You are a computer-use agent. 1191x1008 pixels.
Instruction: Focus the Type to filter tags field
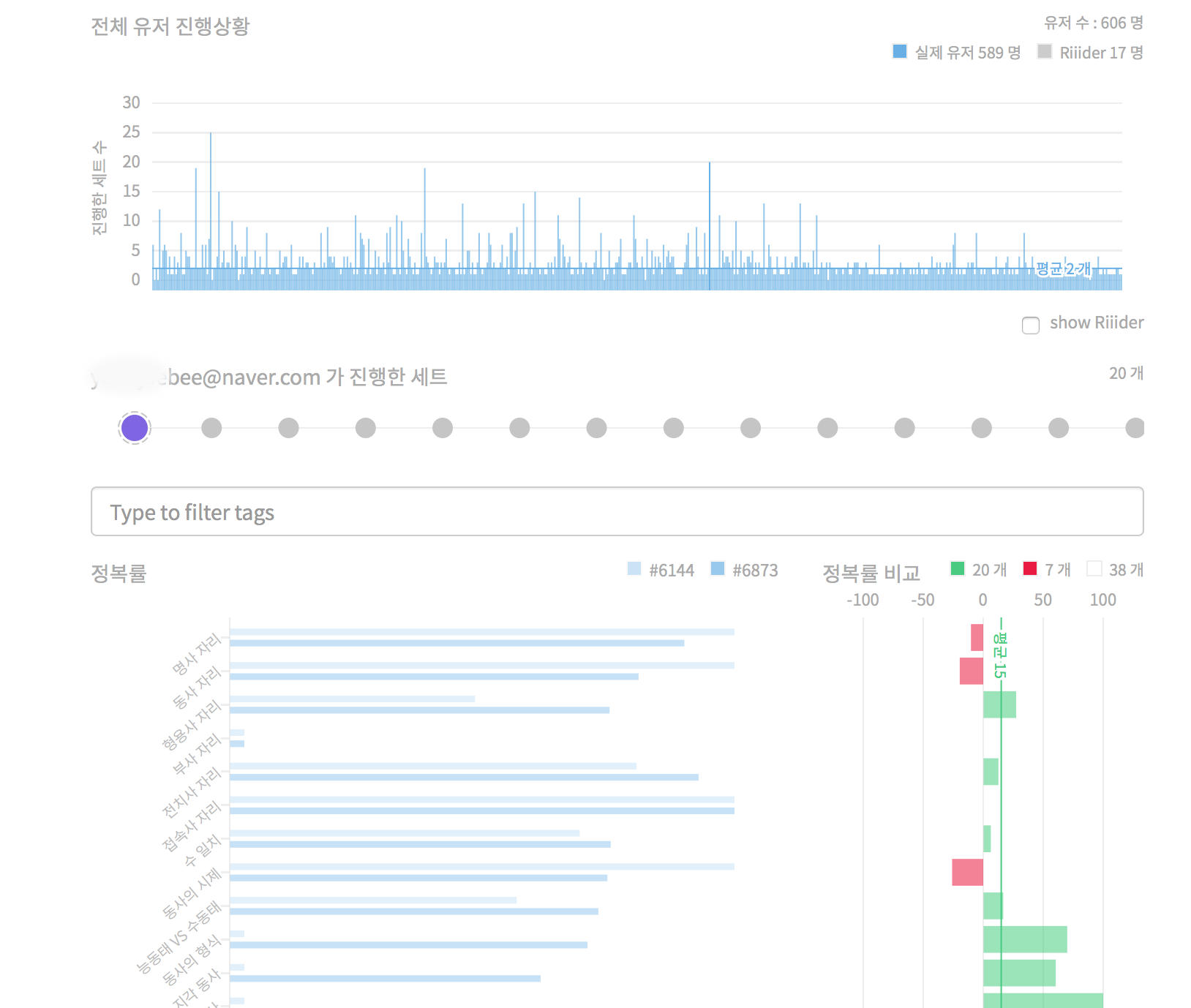[617, 511]
